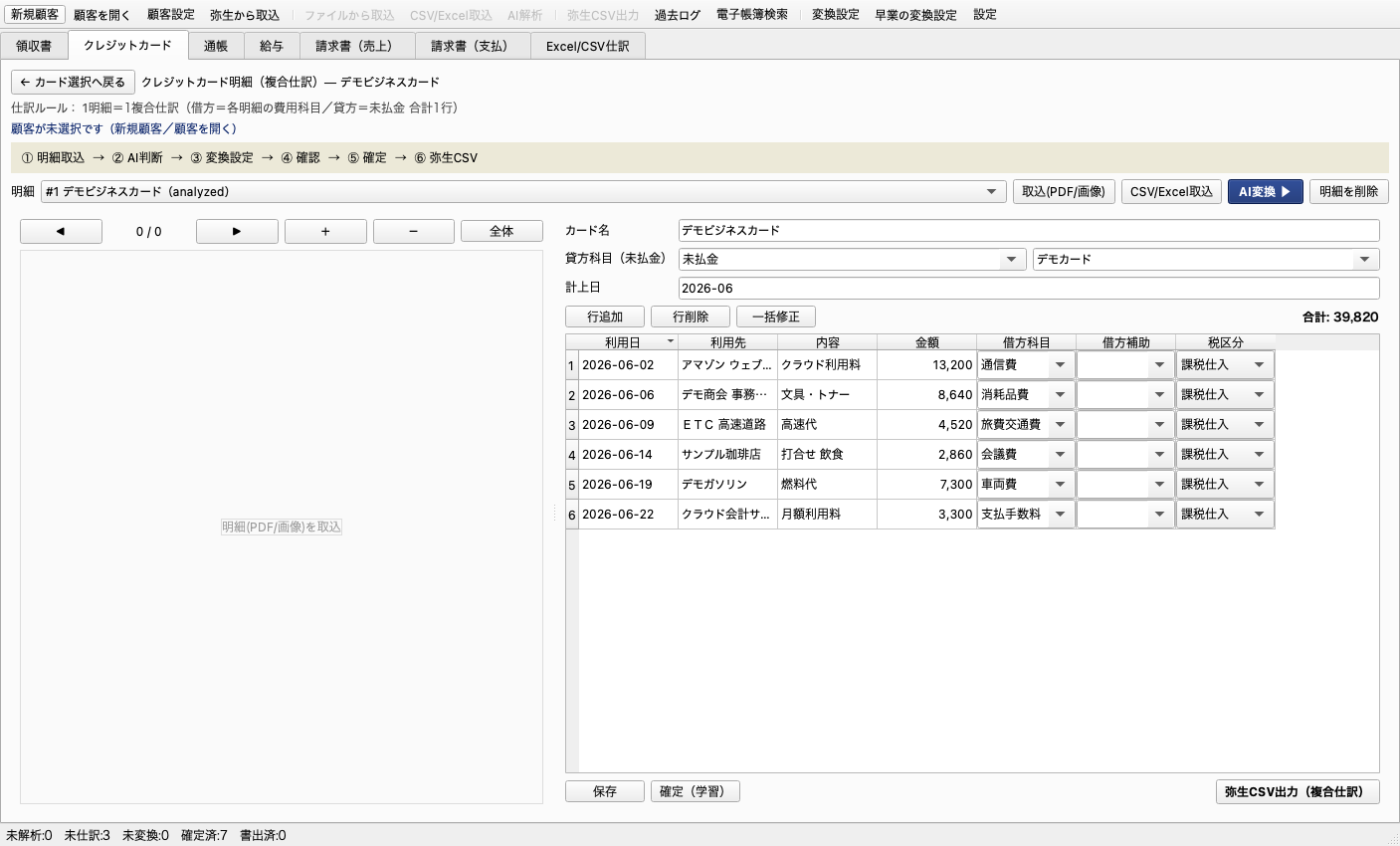Switch to 給与 tab
Viewport: 1400px width, 846px height.
point(272,46)
